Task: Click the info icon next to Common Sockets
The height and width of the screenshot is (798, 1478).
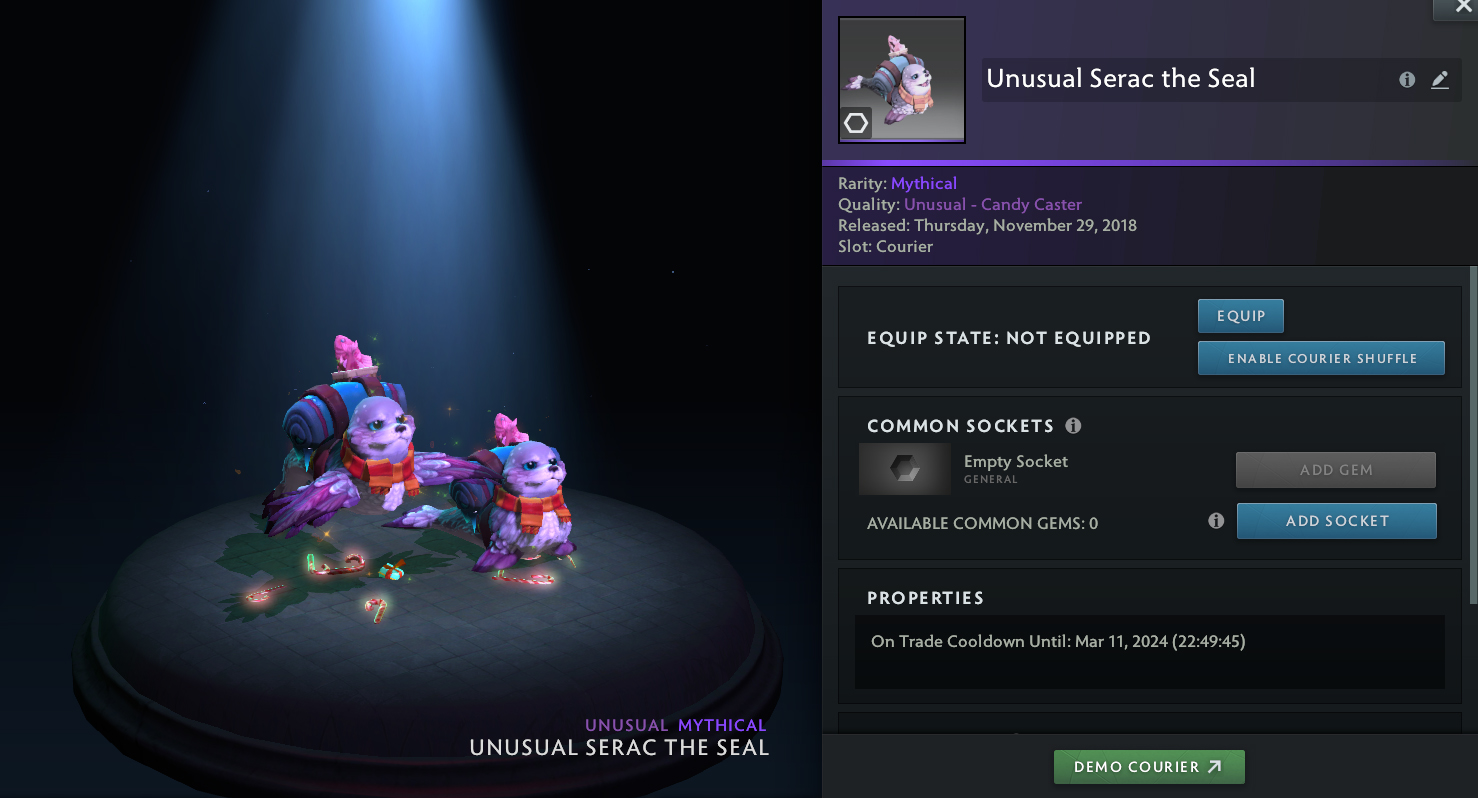Action: click(x=1073, y=426)
